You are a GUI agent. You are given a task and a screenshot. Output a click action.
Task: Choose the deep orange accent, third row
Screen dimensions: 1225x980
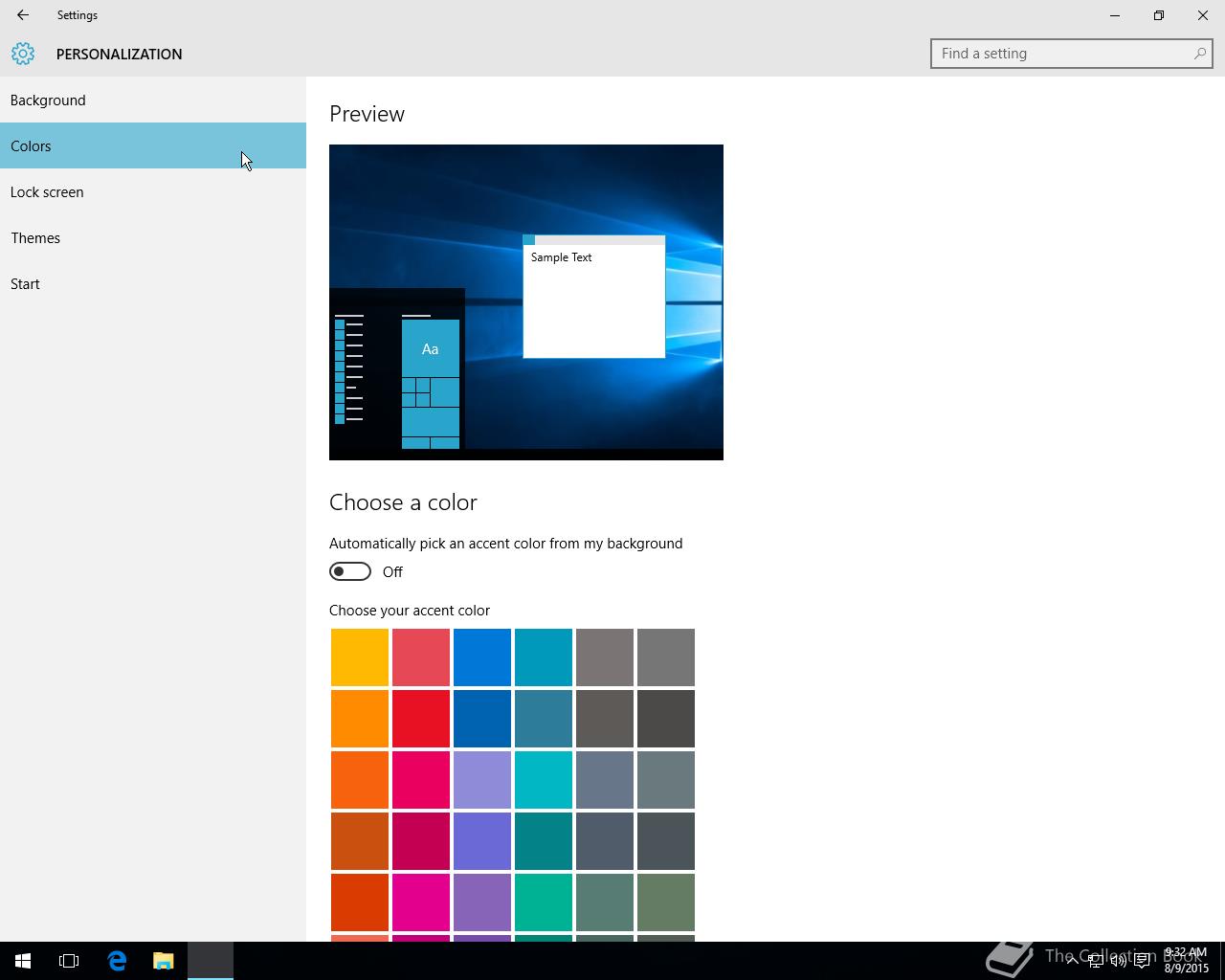coord(360,780)
